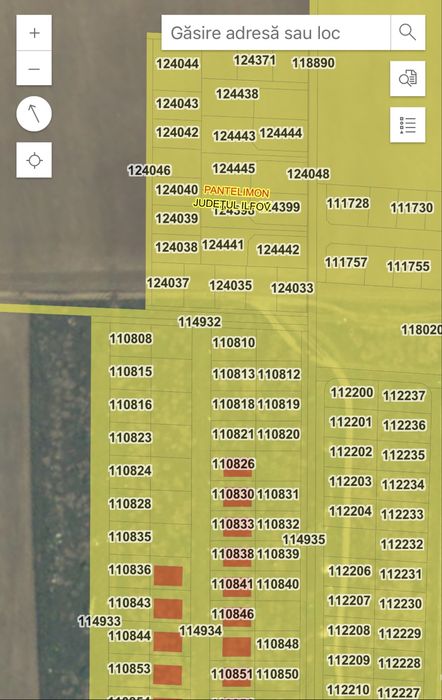This screenshot has height=700, width=442.
Task: Select parcel 110848
Action: click(278, 644)
